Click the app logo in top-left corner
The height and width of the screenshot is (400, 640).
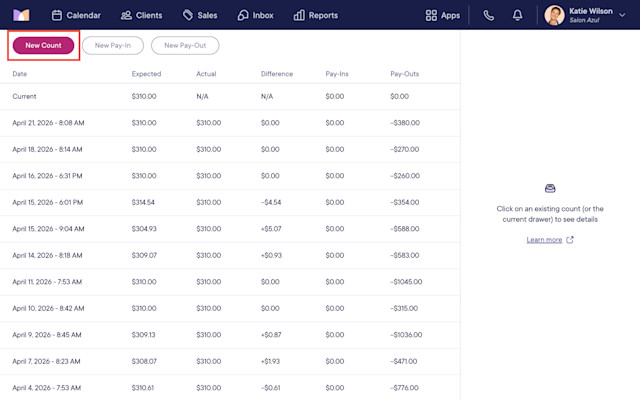click(21, 15)
